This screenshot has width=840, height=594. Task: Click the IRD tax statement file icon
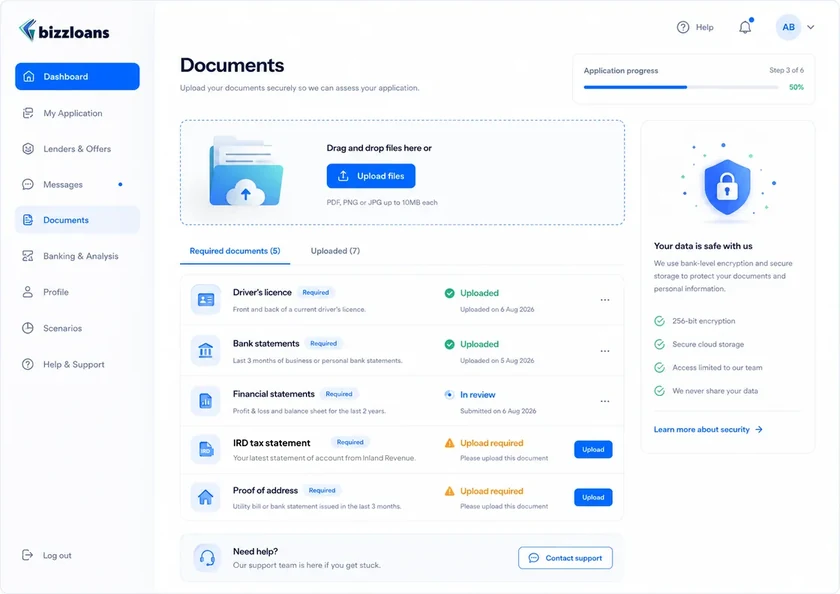point(206,449)
